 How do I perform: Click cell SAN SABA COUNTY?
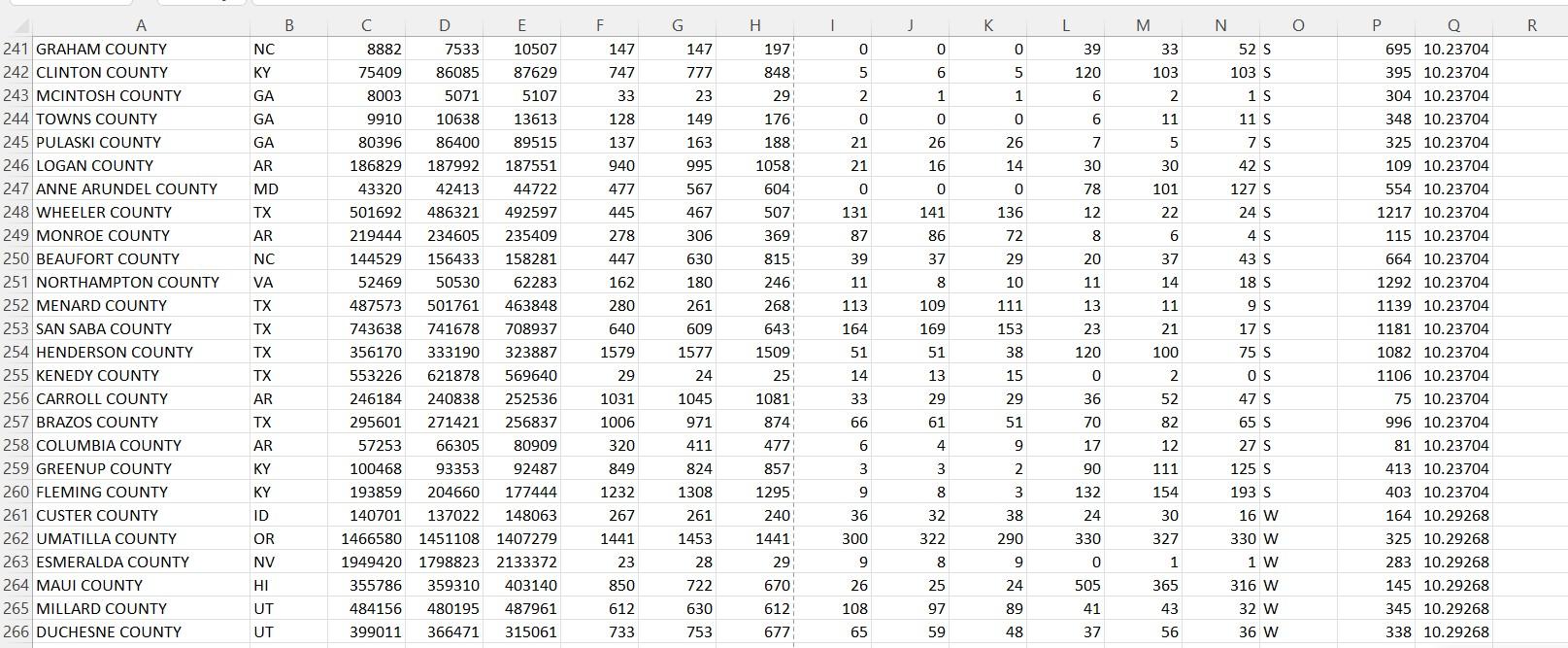click(141, 328)
